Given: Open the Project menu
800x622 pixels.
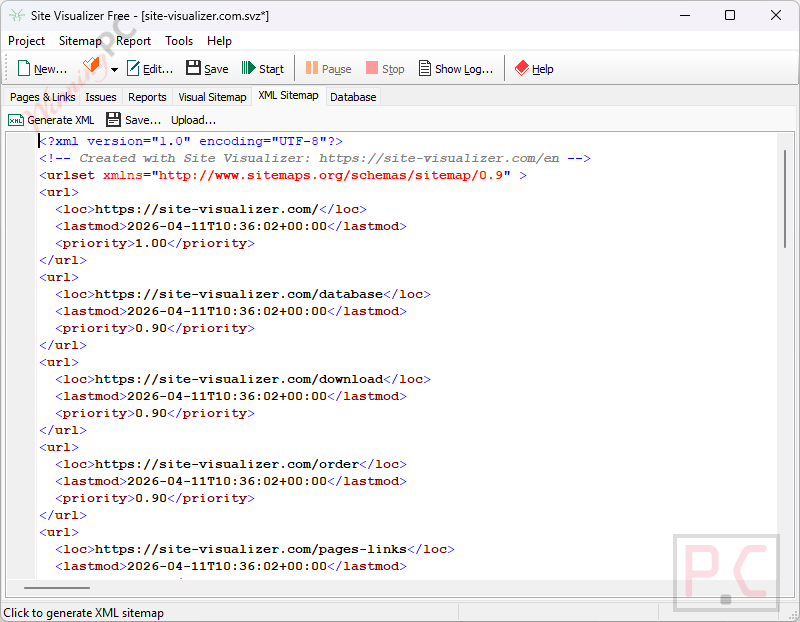Looking at the screenshot, I should coord(27,41).
